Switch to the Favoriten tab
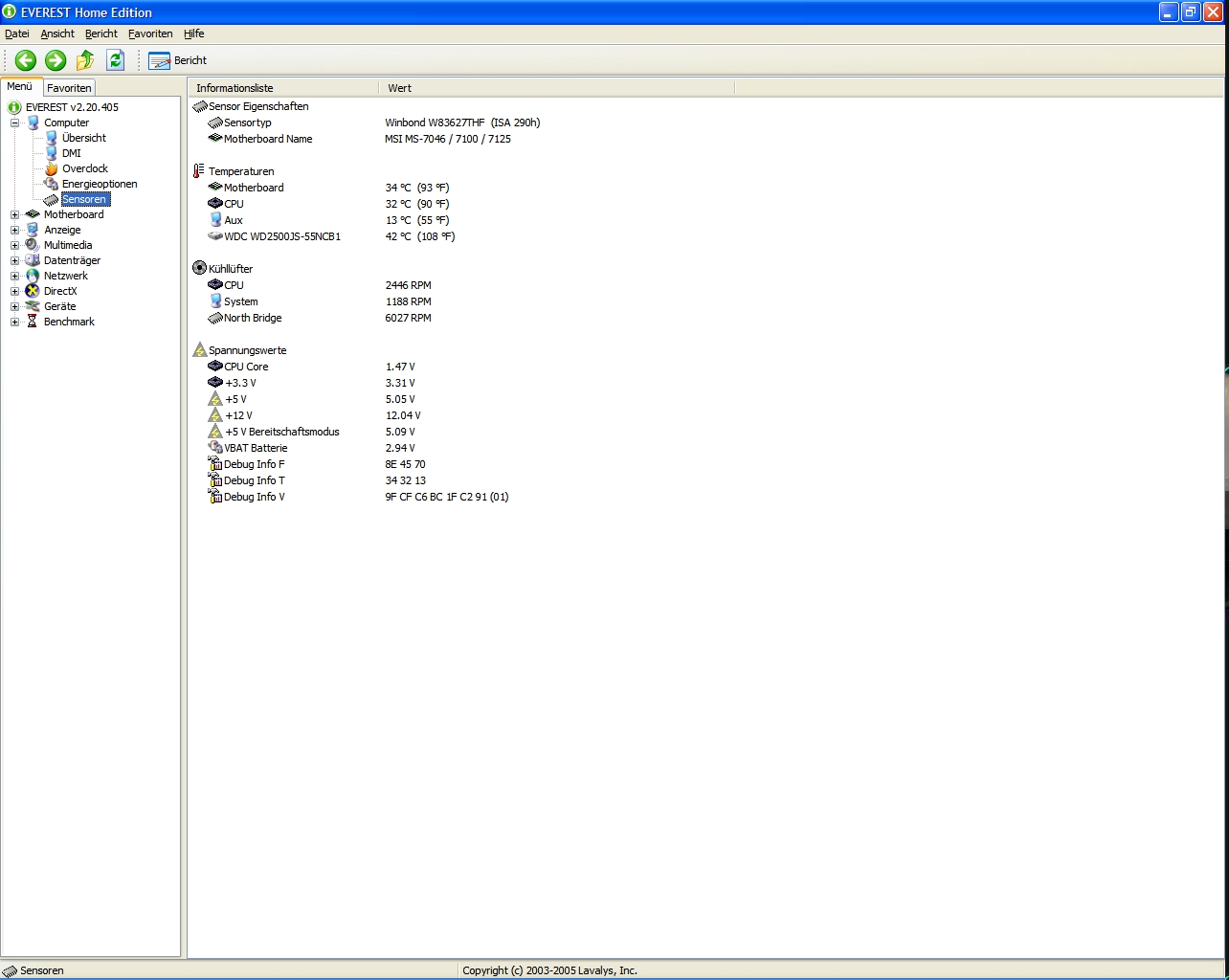Image resolution: width=1229 pixels, height=980 pixels. 69,88
